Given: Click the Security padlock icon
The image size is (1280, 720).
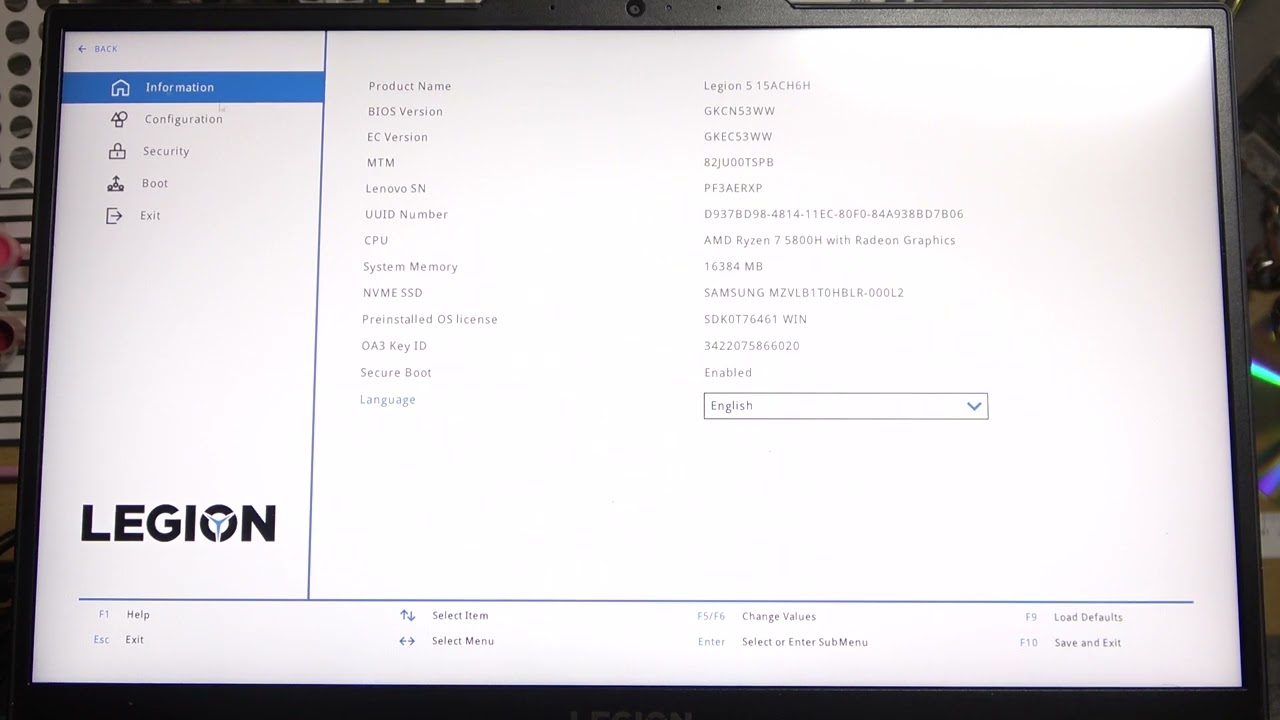Looking at the screenshot, I should point(117,151).
